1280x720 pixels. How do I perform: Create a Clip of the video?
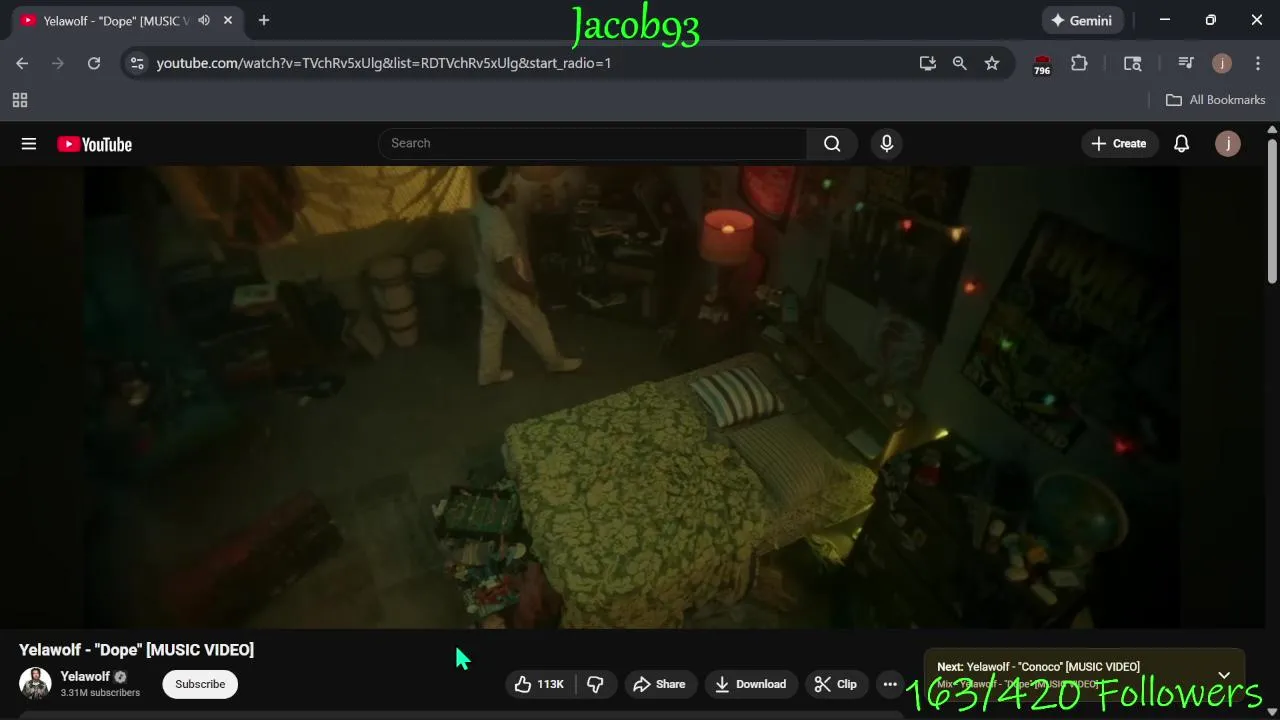(x=836, y=684)
